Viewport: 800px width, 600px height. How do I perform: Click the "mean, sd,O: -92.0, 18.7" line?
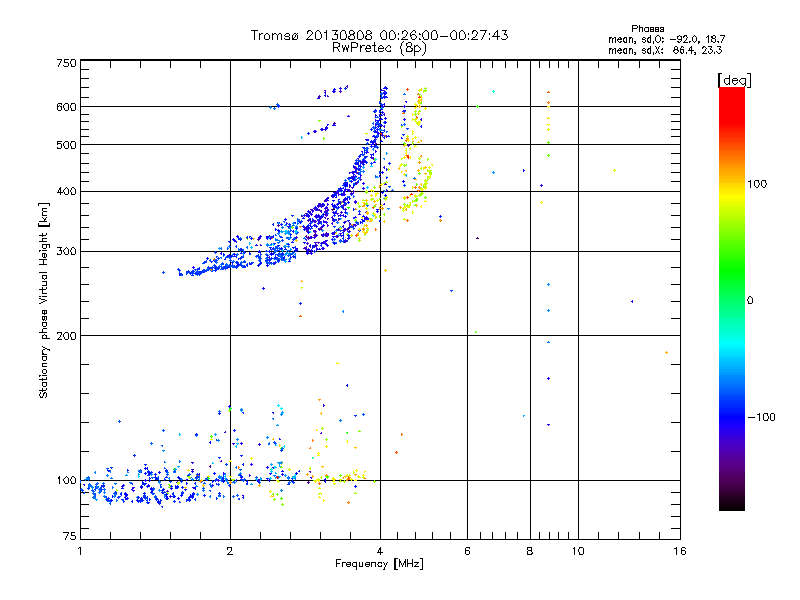666,39
